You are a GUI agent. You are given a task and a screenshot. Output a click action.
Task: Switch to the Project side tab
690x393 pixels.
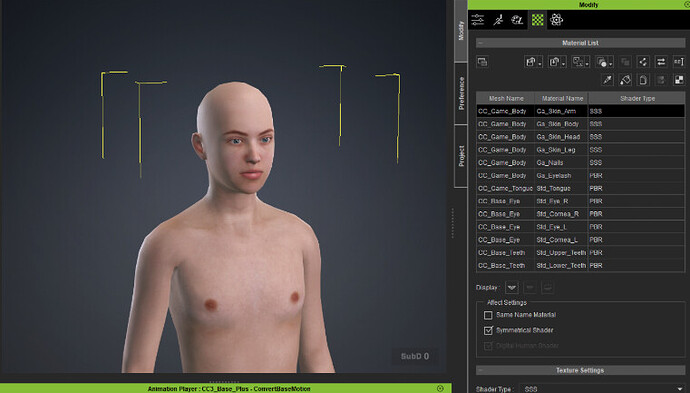click(x=461, y=156)
